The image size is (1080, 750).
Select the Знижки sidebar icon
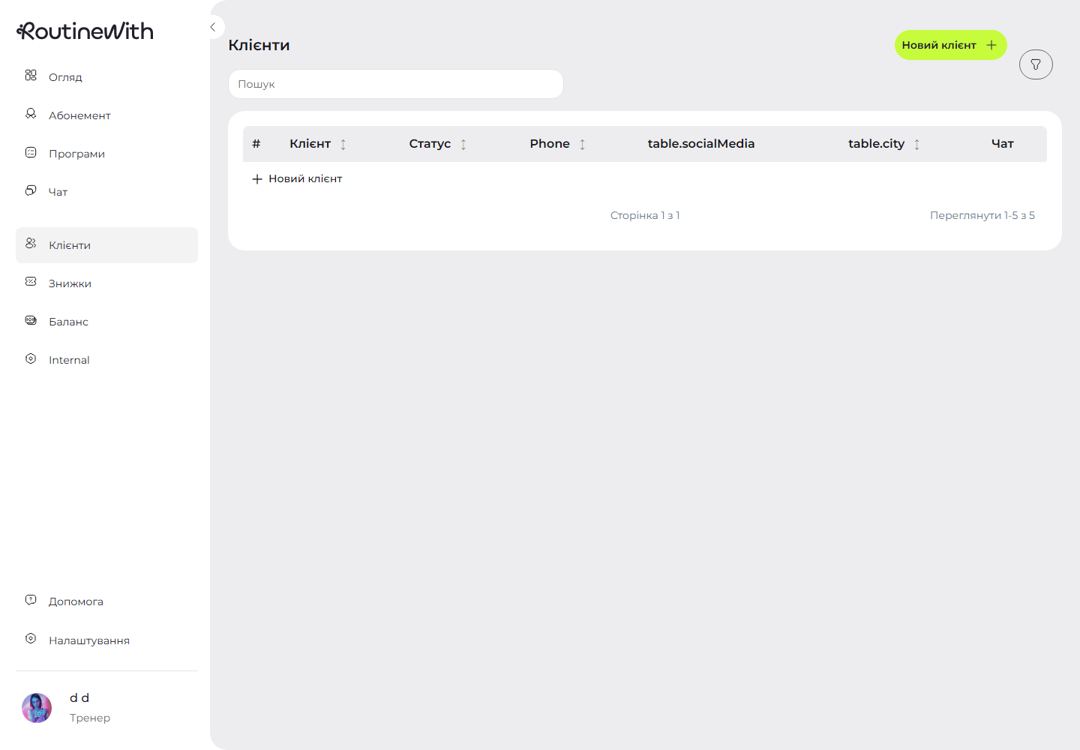[31, 282]
